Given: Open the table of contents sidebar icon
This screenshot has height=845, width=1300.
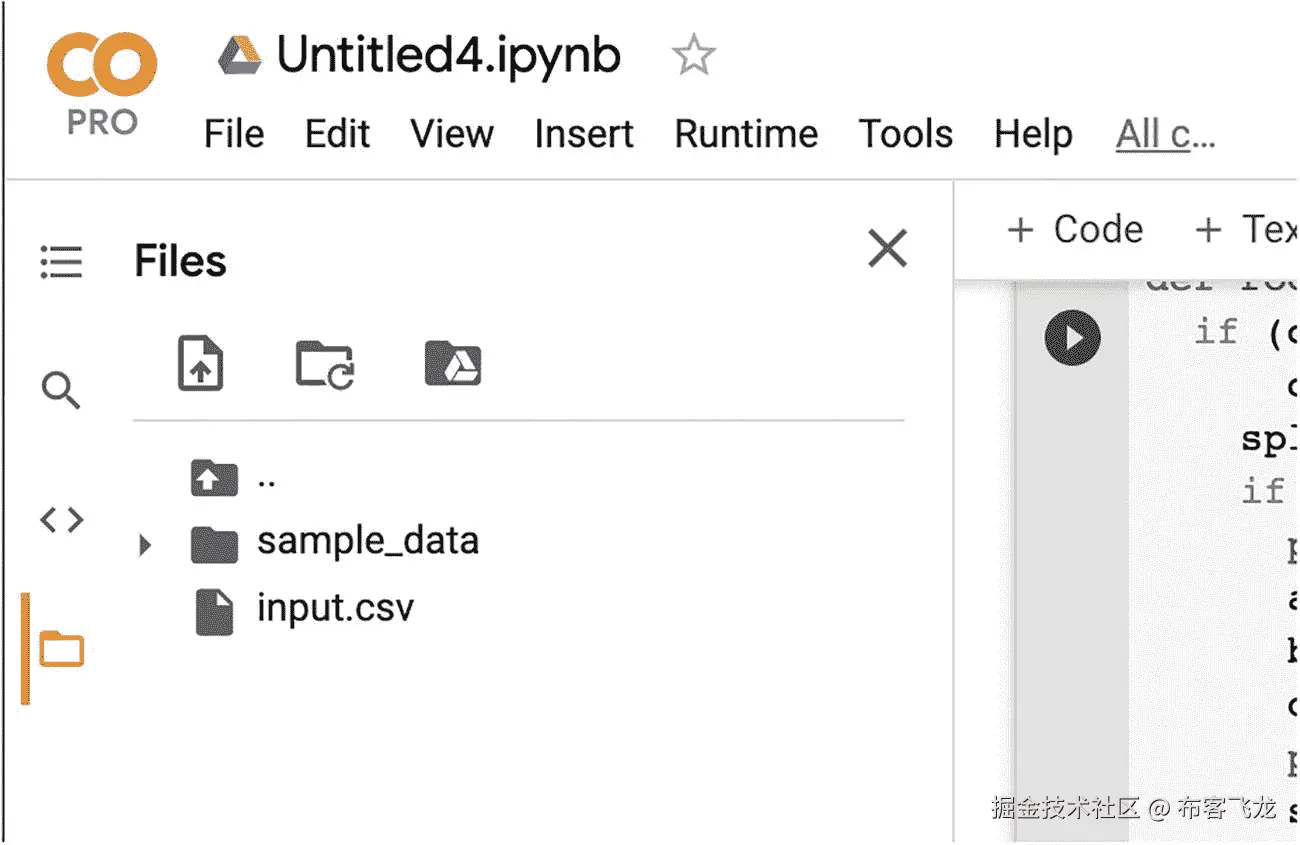Looking at the screenshot, I should click(x=61, y=262).
